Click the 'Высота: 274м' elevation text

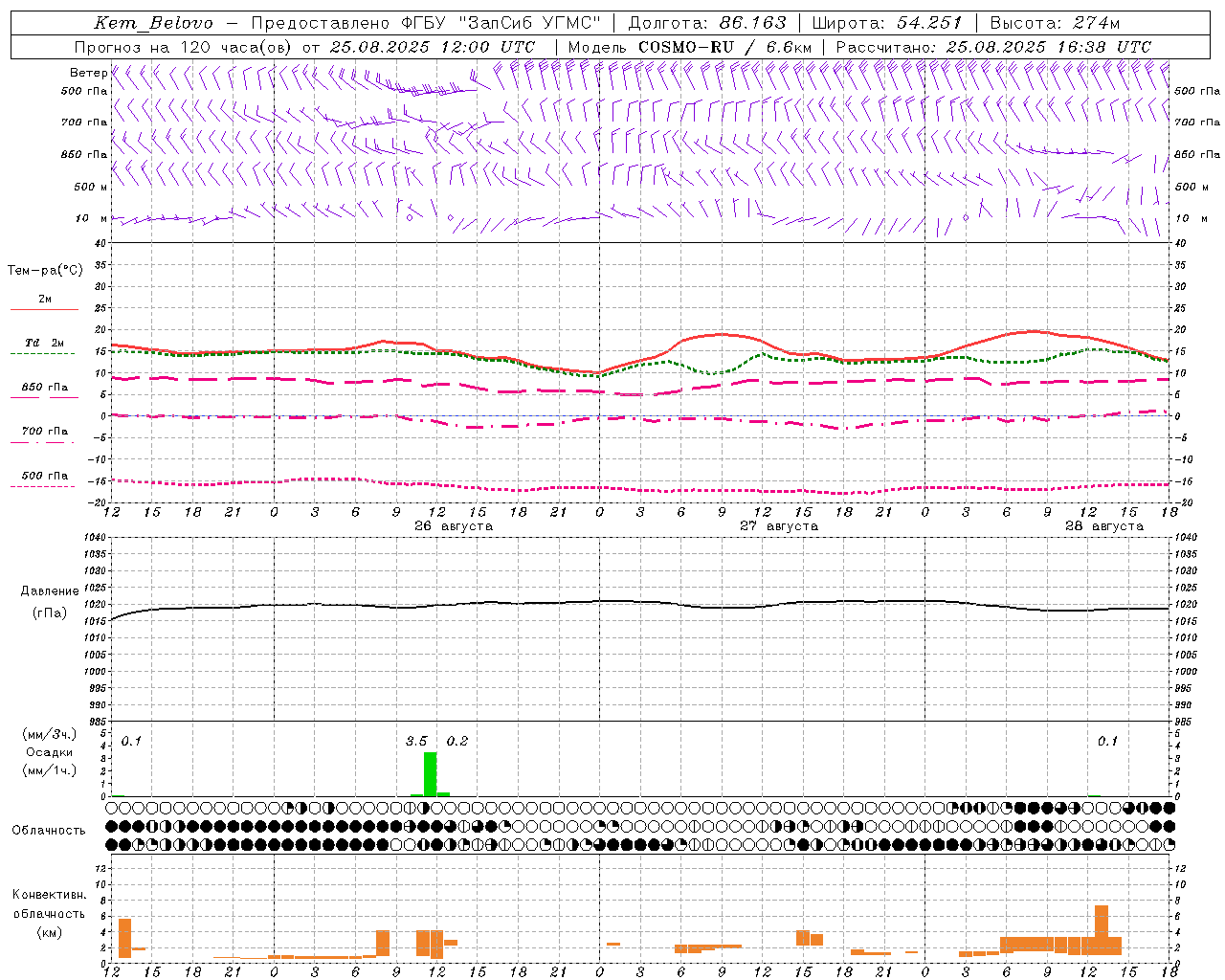coord(1055,23)
